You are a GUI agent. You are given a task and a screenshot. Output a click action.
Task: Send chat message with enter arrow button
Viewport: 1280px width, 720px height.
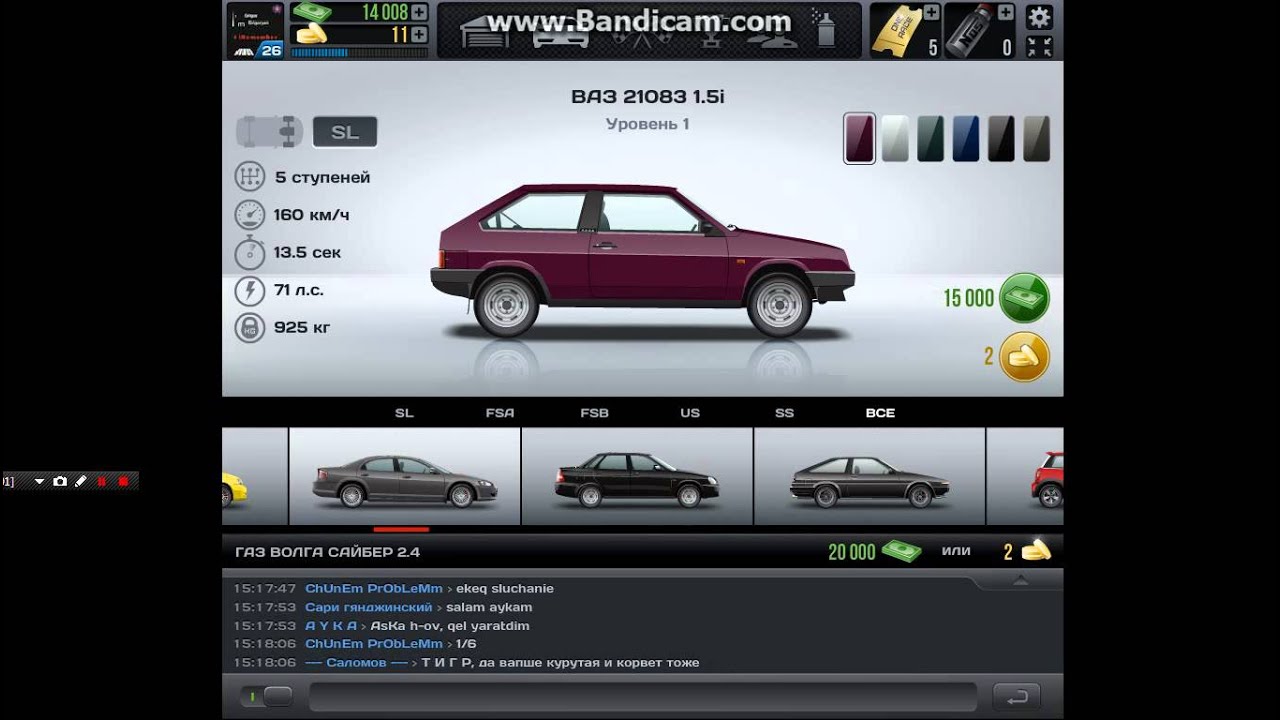tap(1016, 696)
